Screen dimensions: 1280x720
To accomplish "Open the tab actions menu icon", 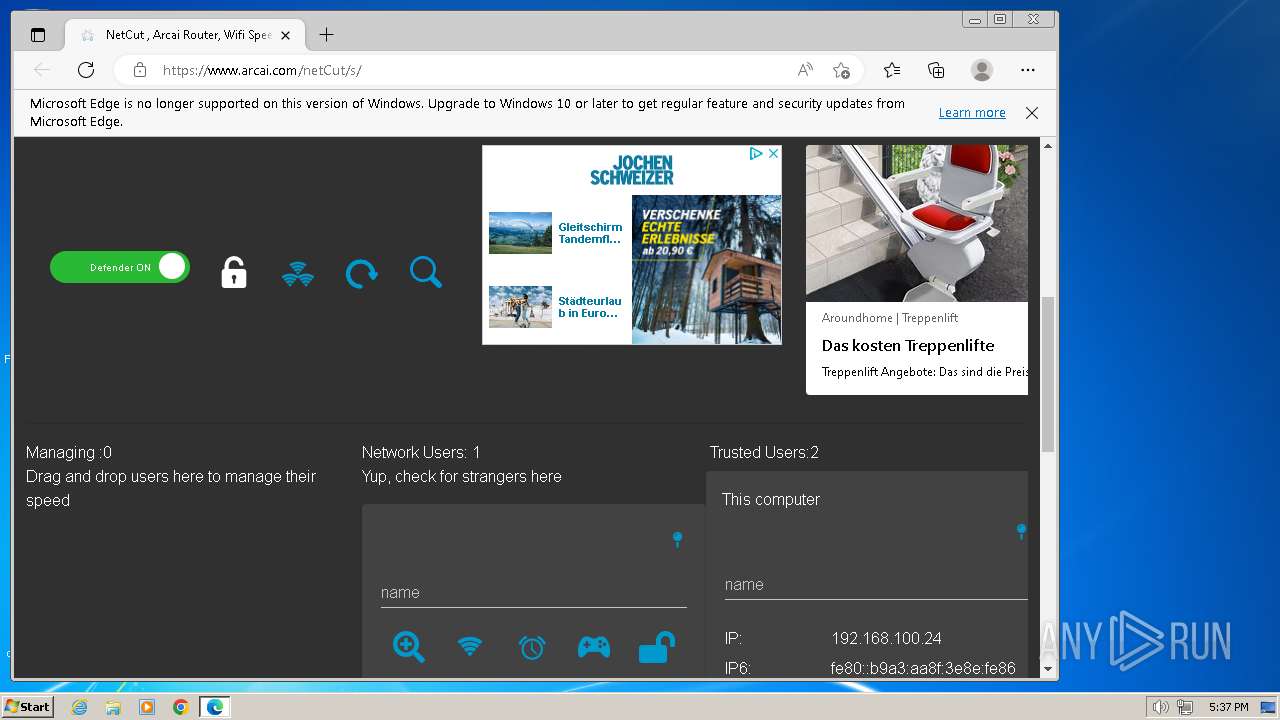I will 38,35.
